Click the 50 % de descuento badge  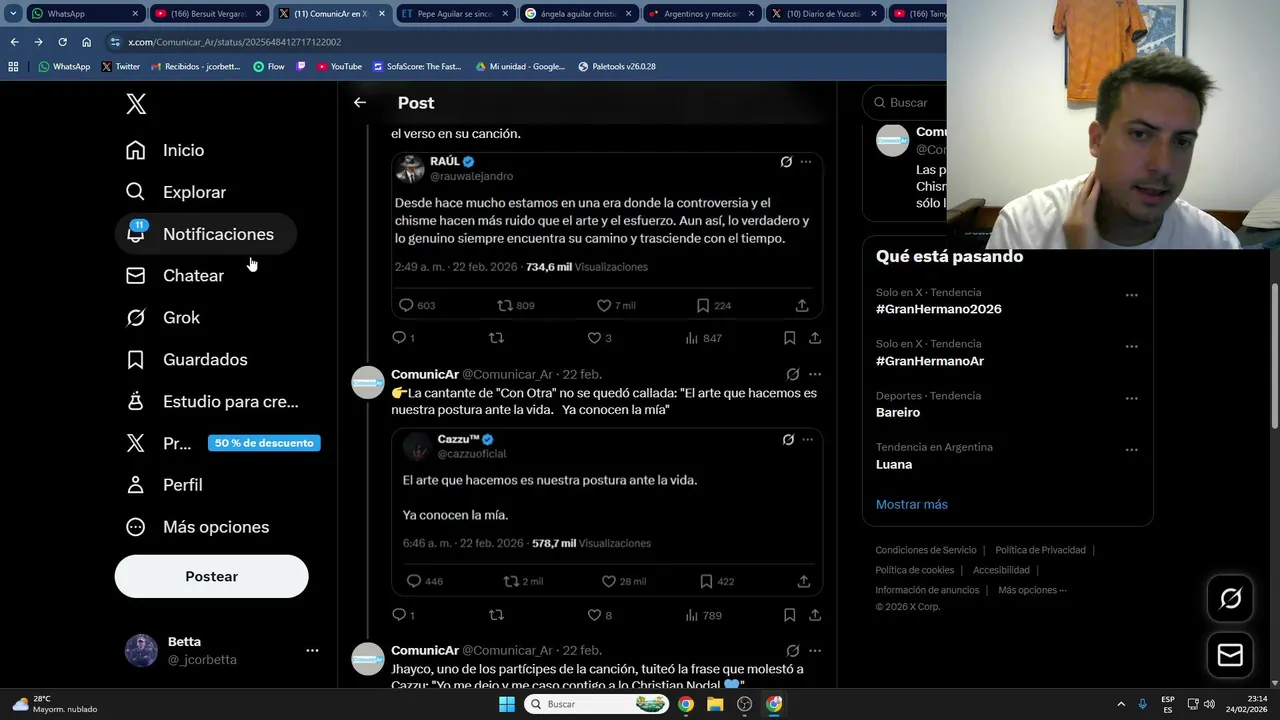264,443
